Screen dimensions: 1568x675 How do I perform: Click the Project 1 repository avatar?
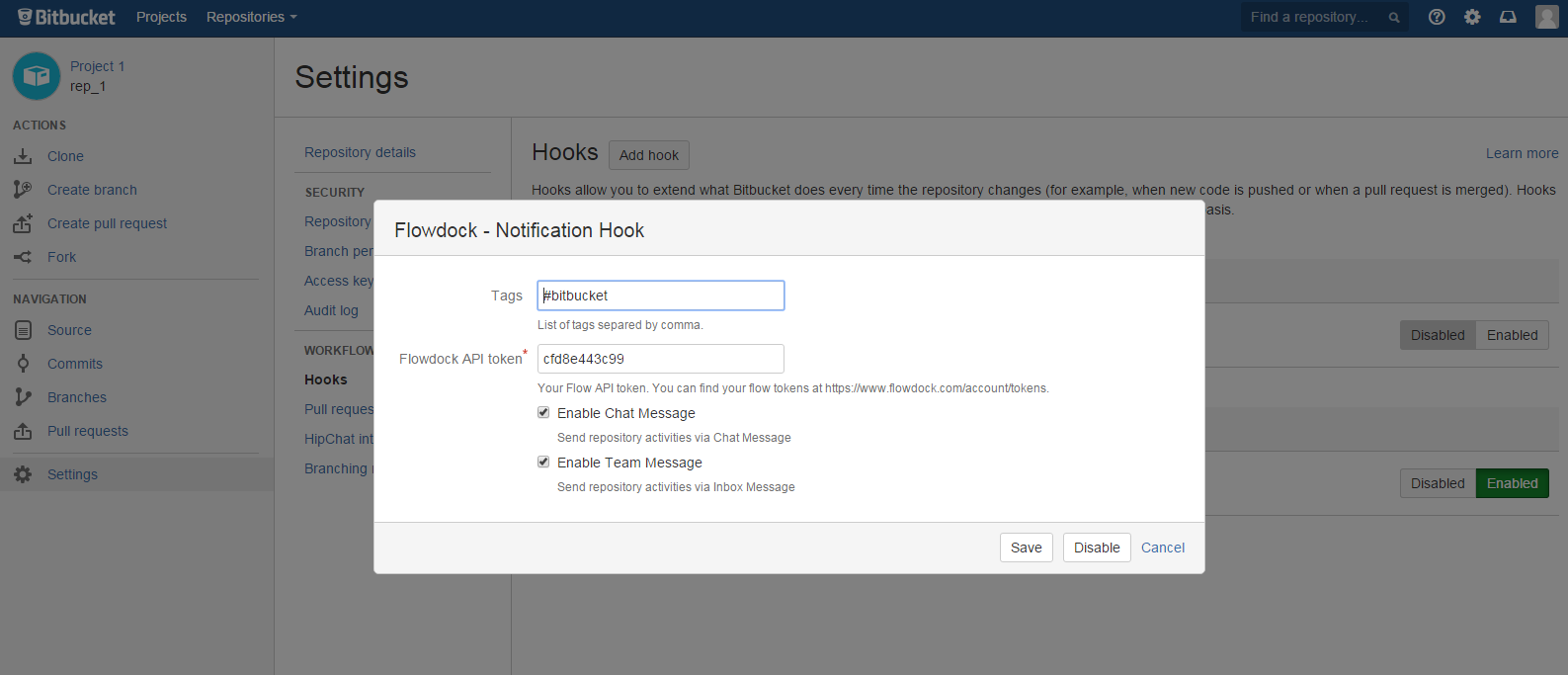37,76
